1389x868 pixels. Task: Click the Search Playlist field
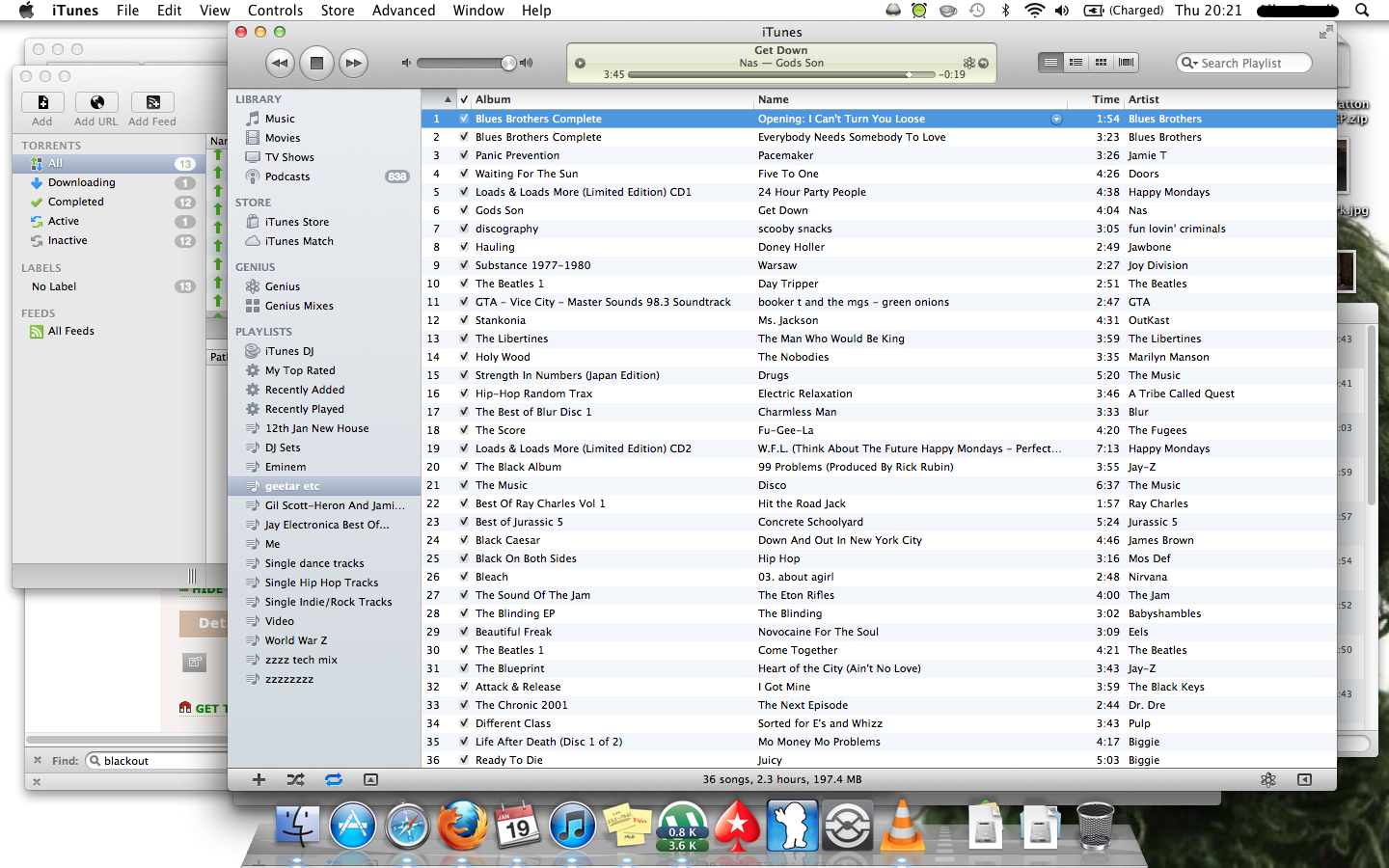point(1244,63)
